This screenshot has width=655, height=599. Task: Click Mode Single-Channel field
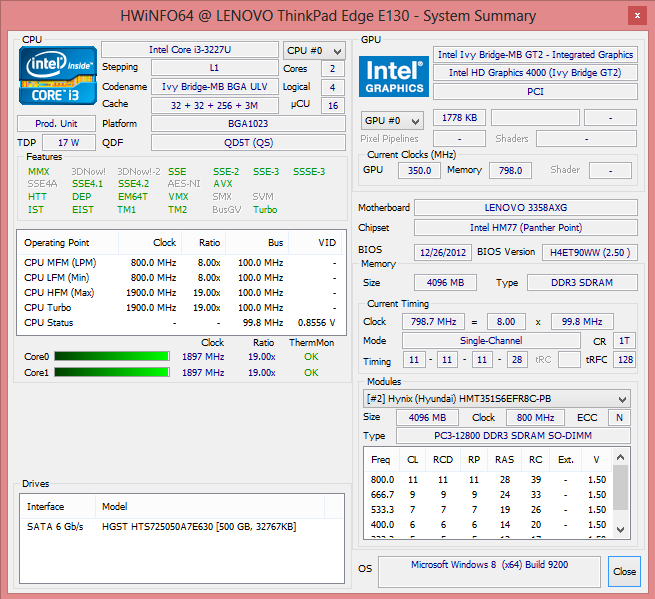coord(491,341)
